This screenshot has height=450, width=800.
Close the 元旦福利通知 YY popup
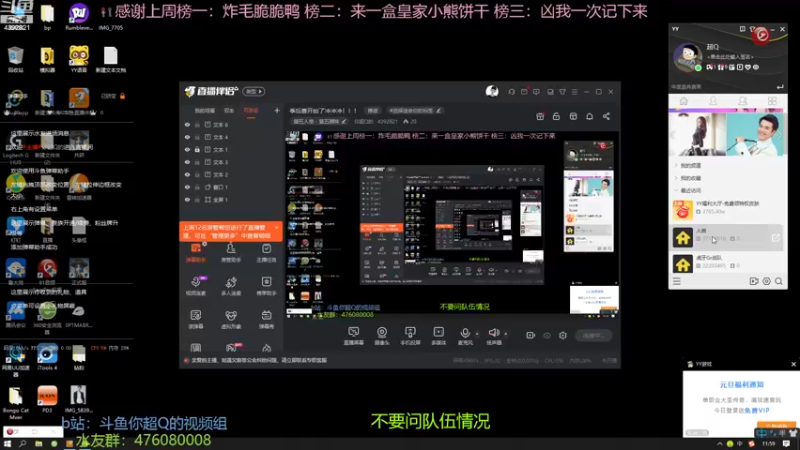[793, 364]
